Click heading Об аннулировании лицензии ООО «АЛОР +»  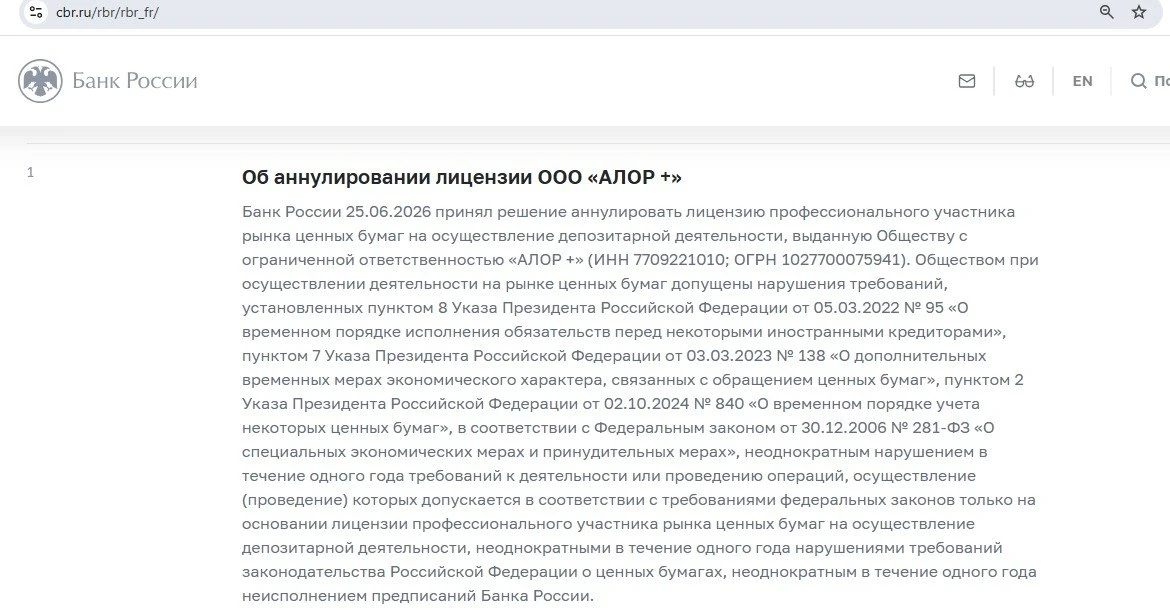[x=462, y=177]
